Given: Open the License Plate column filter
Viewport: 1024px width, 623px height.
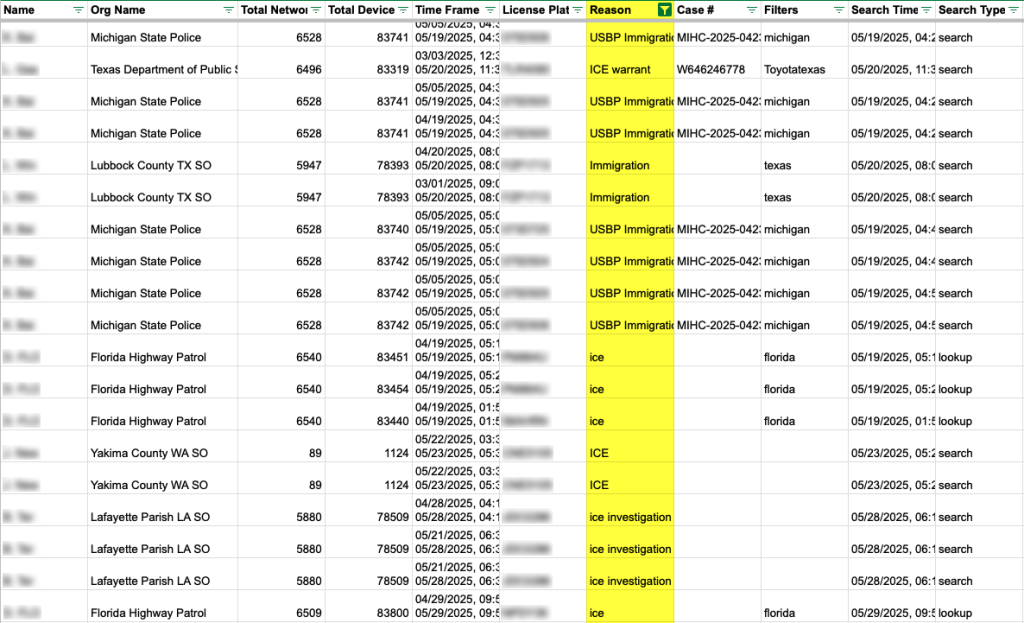Looking at the screenshot, I should pos(577,10).
